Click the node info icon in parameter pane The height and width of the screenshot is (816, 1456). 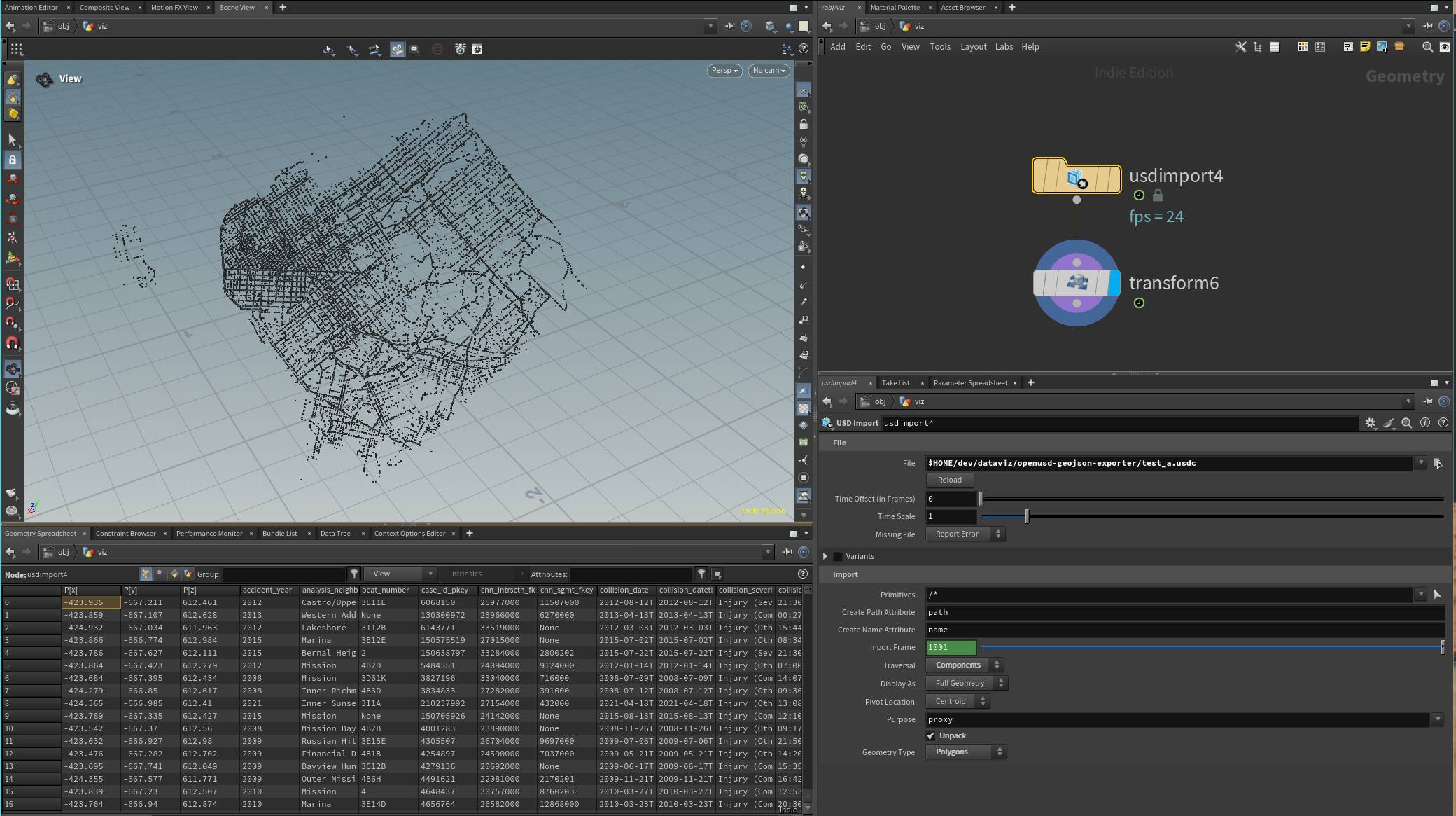coord(1424,423)
